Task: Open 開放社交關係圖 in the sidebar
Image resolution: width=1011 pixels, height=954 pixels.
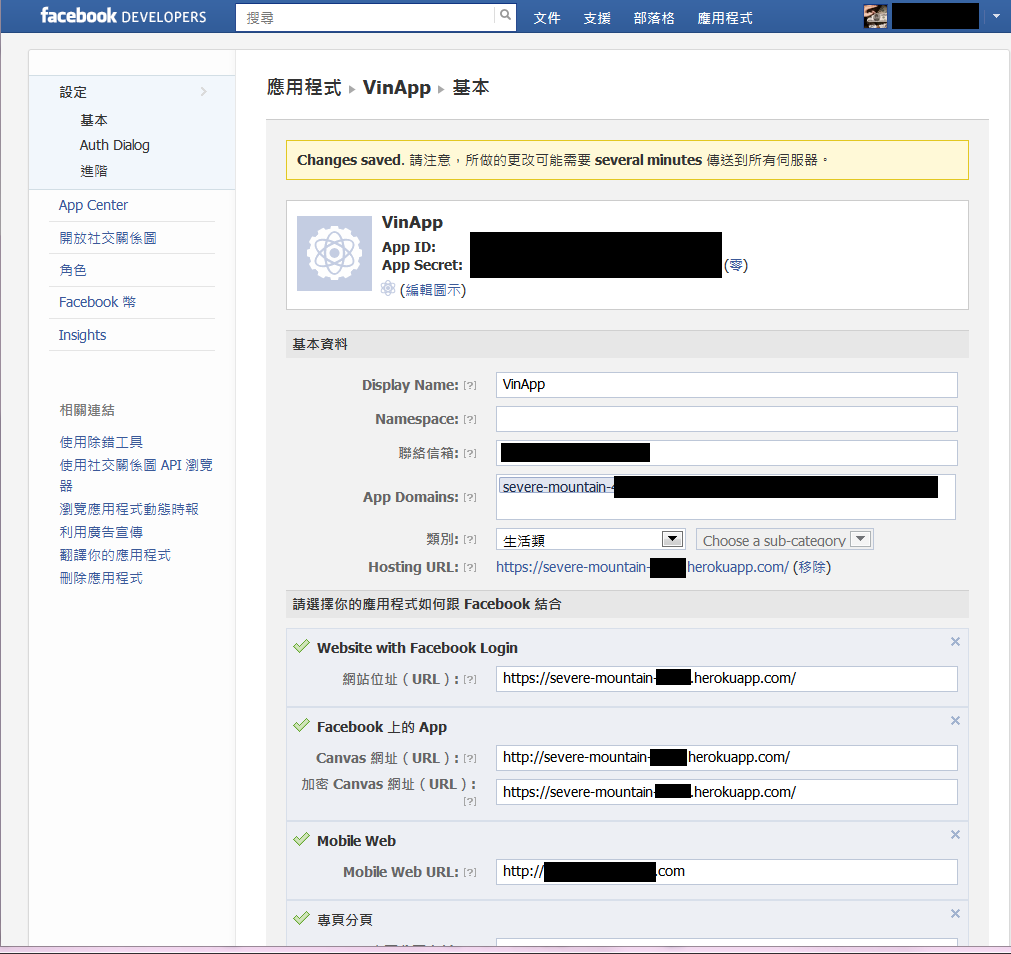Action: 108,238
